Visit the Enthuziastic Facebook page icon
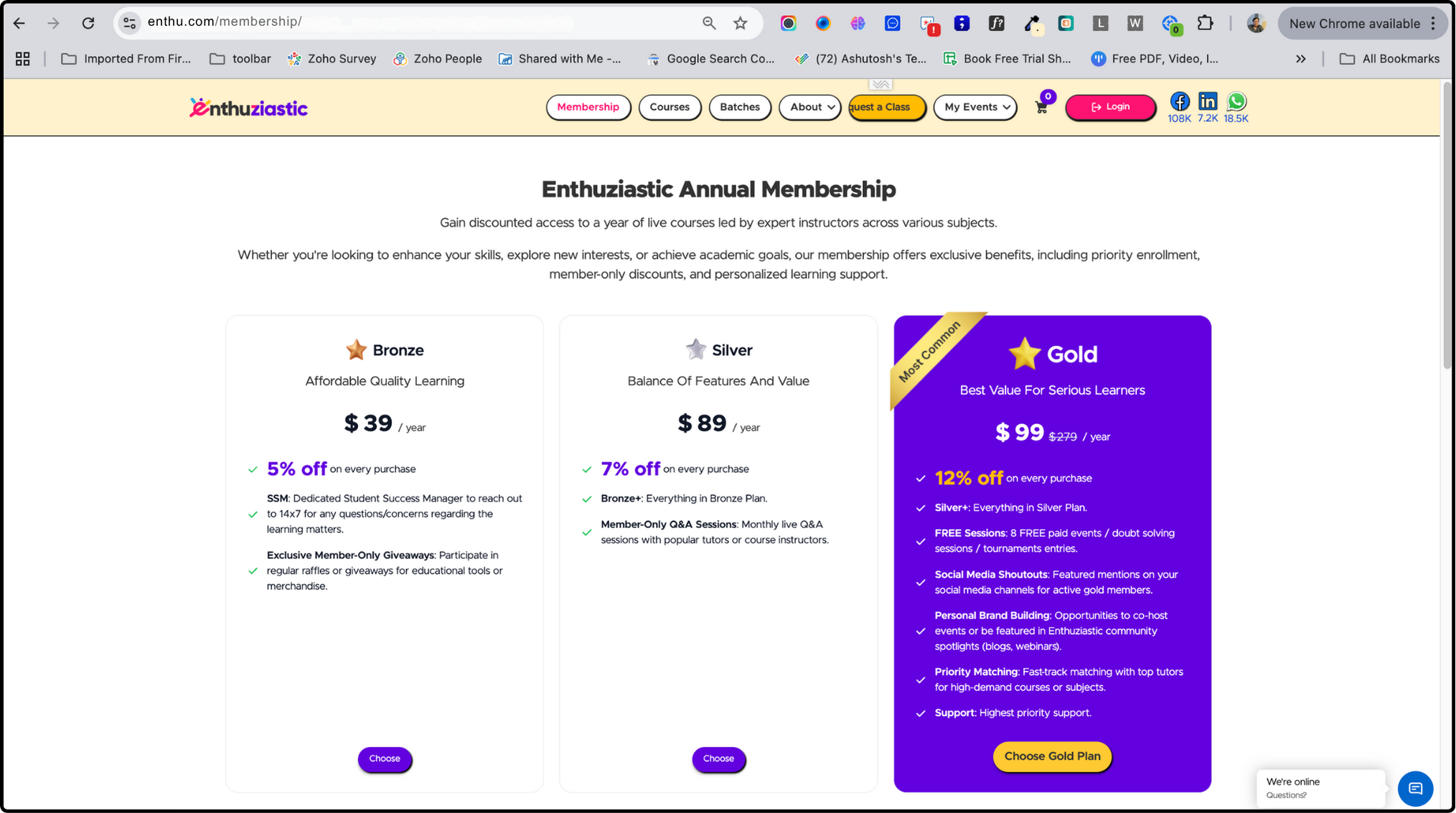1456x813 pixels. pyautogui.click(x=1179, y=102)
